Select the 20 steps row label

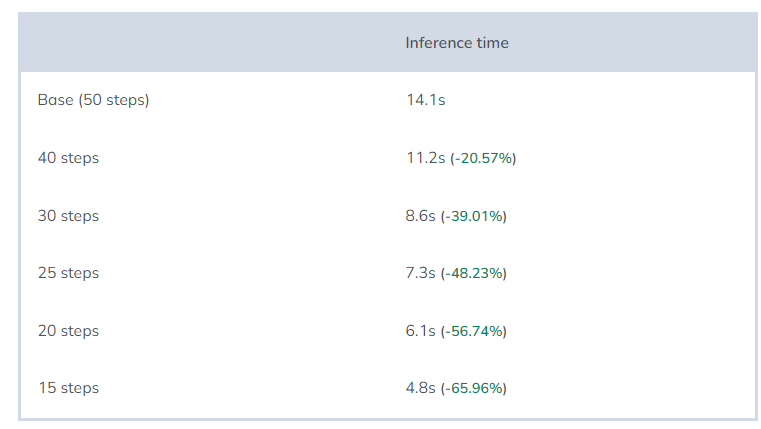pos(68,331)
